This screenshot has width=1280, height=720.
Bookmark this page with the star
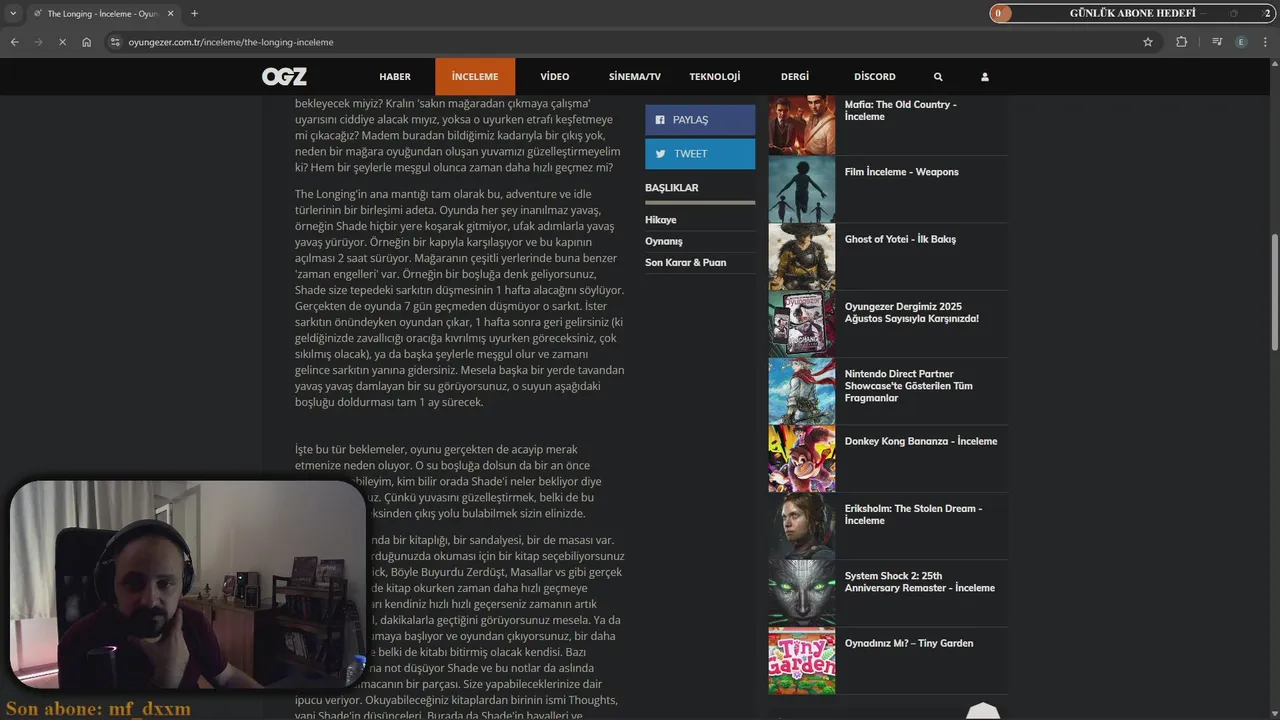pyautogui.click(x=1147, y=42)
